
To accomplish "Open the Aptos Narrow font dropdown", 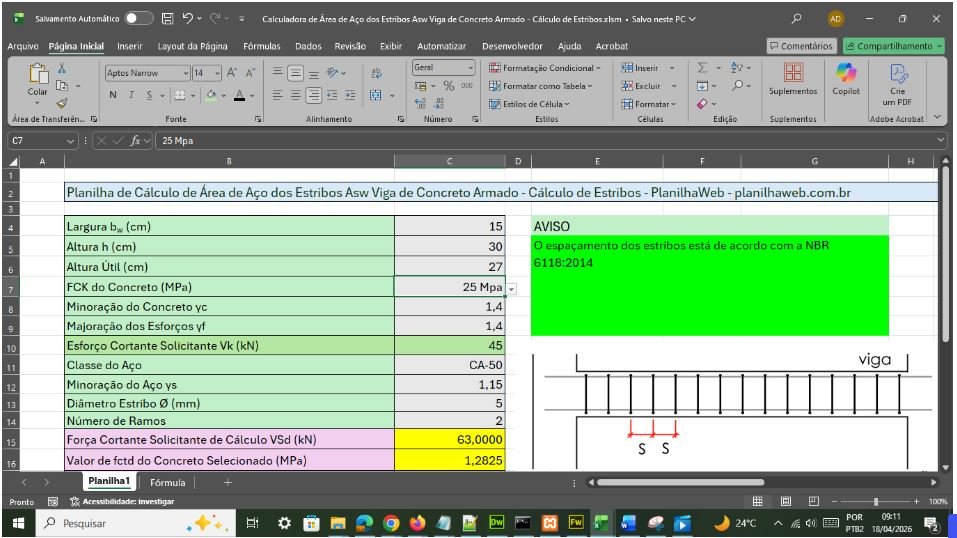I will [x=186, y=73].
